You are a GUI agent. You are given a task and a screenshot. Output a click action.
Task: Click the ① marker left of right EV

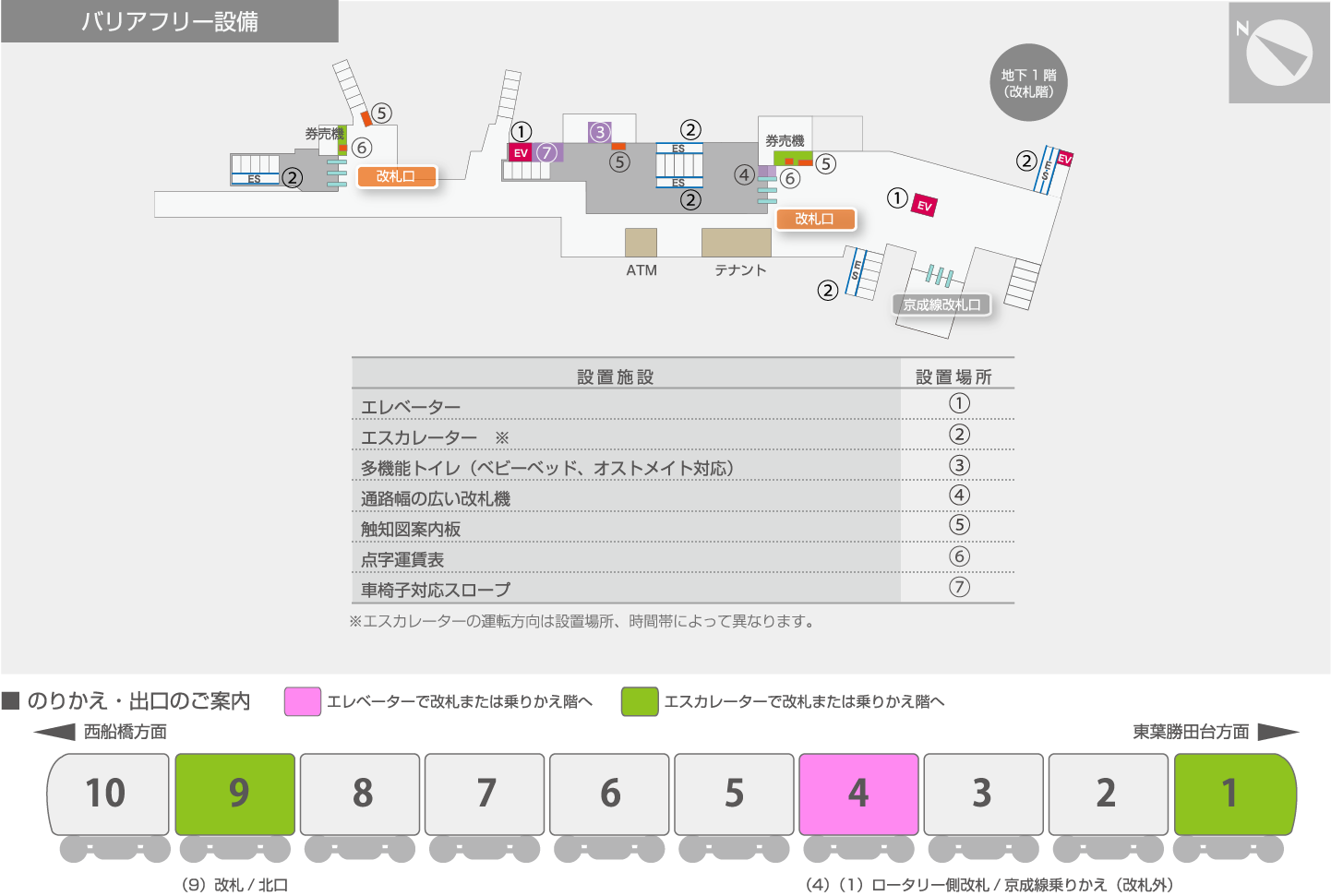(x=897, y=197)
